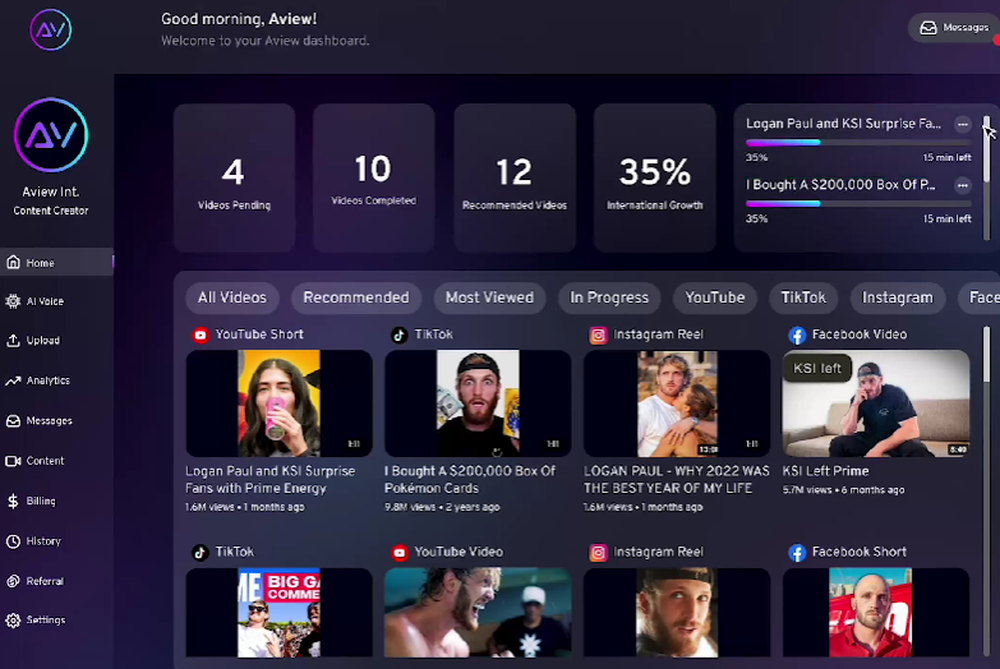
Task: Open I Bought A $200,000 Box title link
Action: click(x=470, y=480)
